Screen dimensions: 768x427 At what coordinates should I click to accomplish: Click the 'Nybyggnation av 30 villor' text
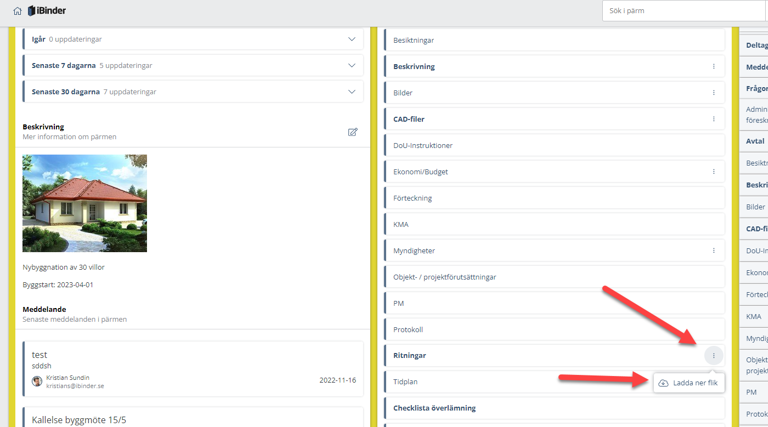[x=64, y=267]
